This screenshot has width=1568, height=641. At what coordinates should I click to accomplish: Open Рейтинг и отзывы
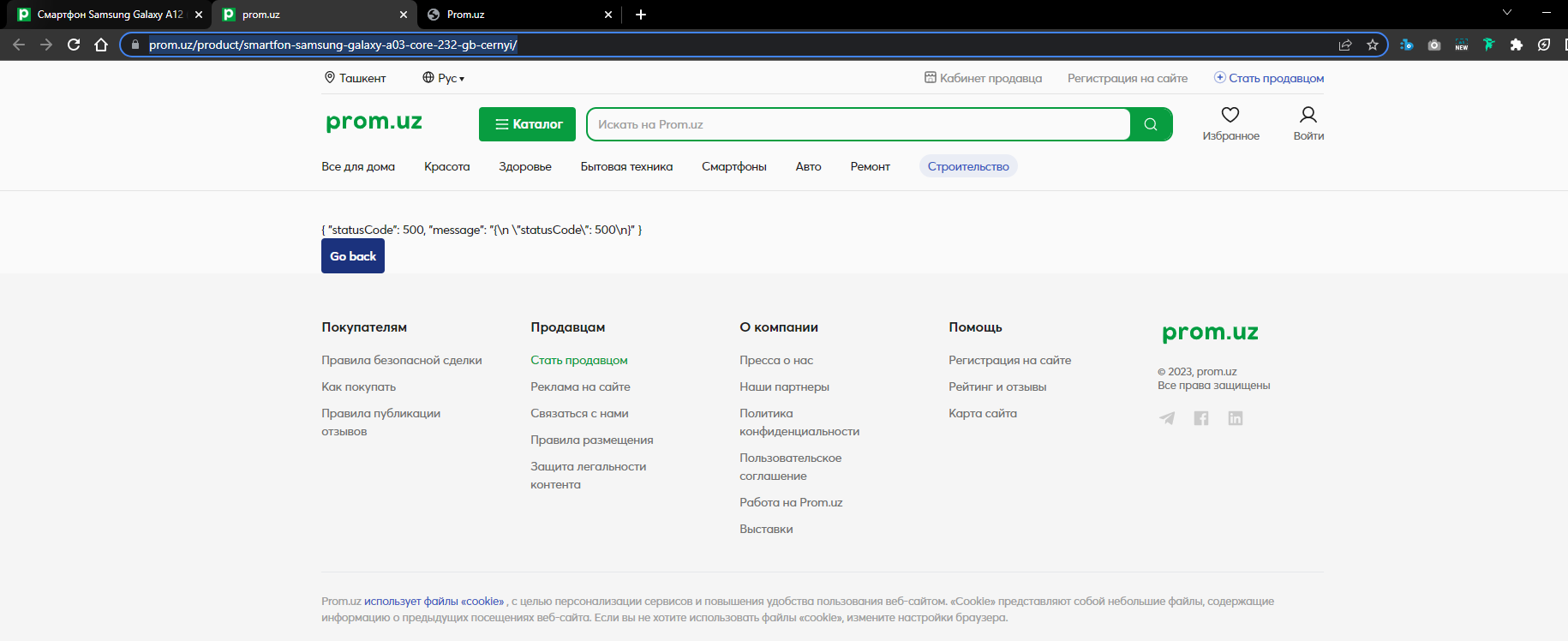(x=997, y=386)
